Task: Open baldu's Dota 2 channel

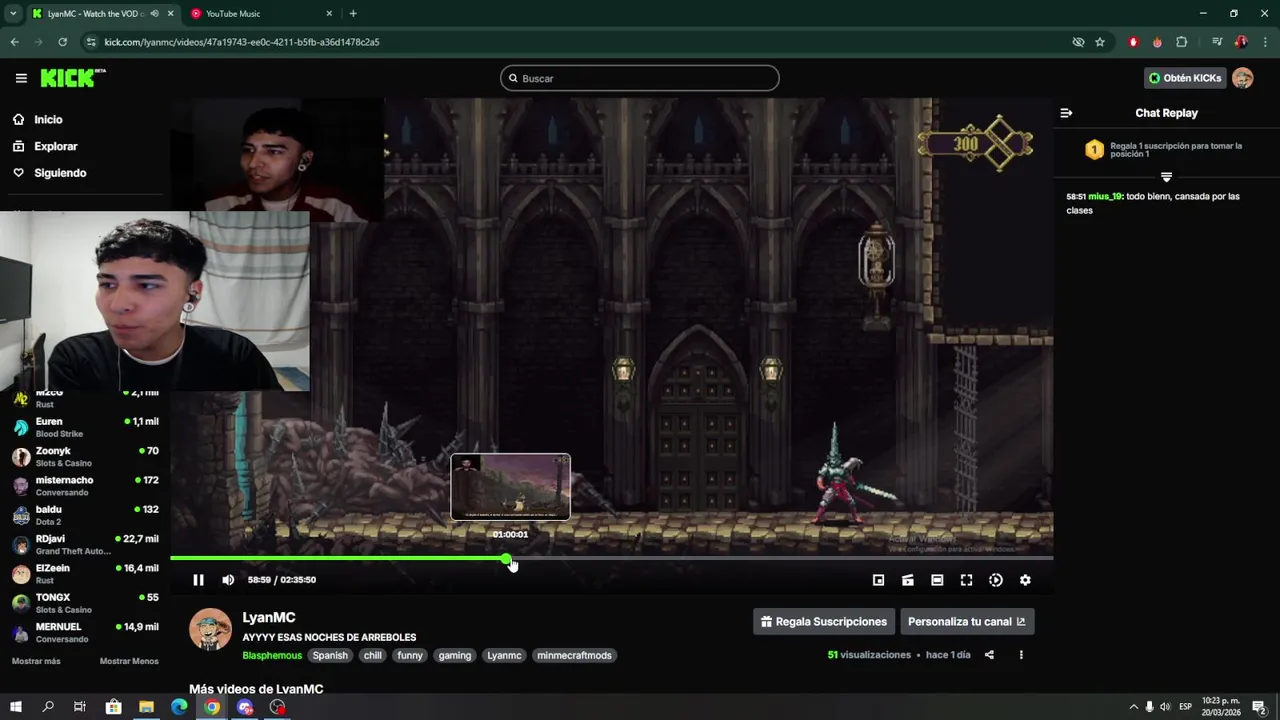Action: click(x=85, y=515)
